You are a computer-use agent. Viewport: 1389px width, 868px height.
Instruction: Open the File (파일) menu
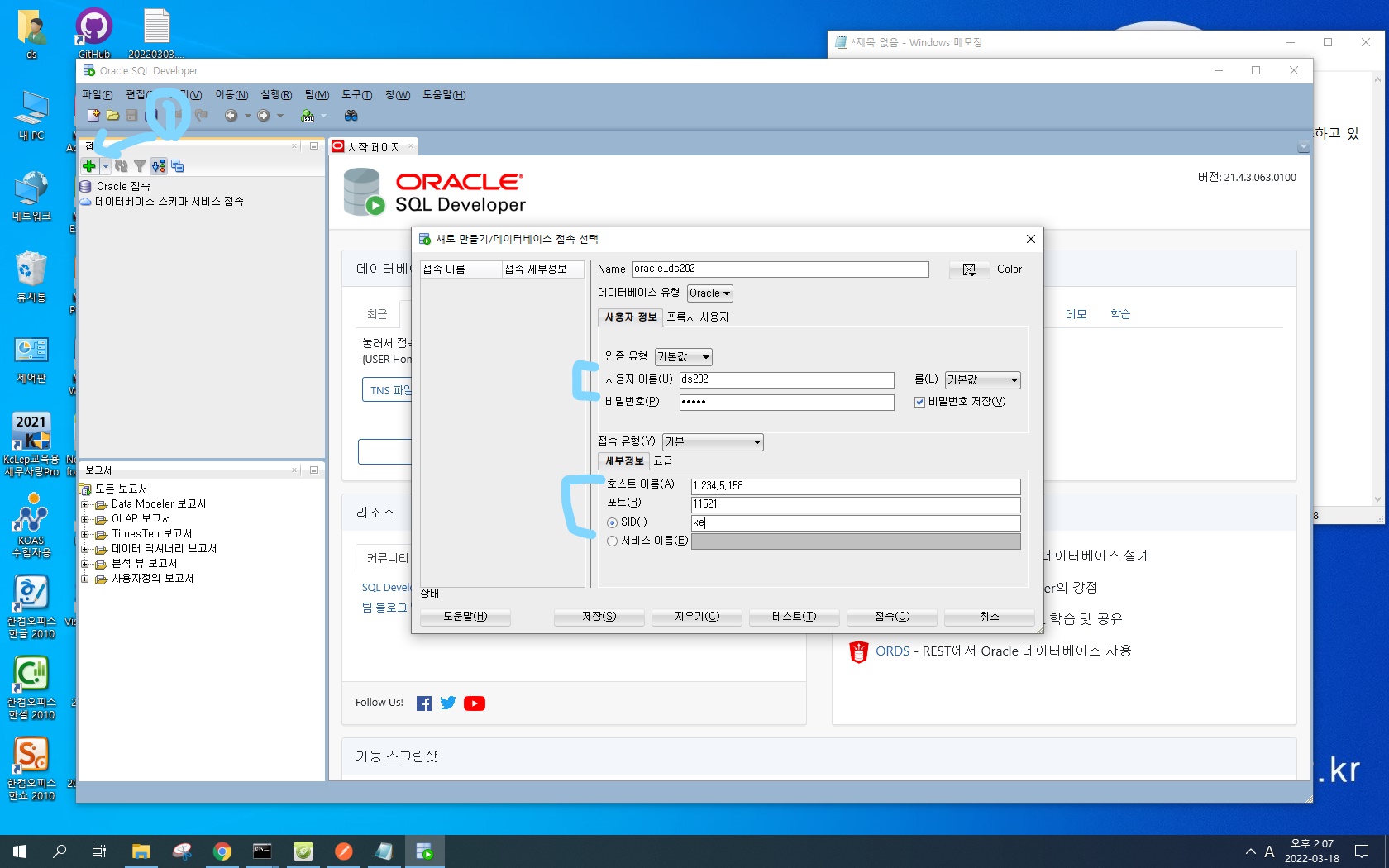98,95
